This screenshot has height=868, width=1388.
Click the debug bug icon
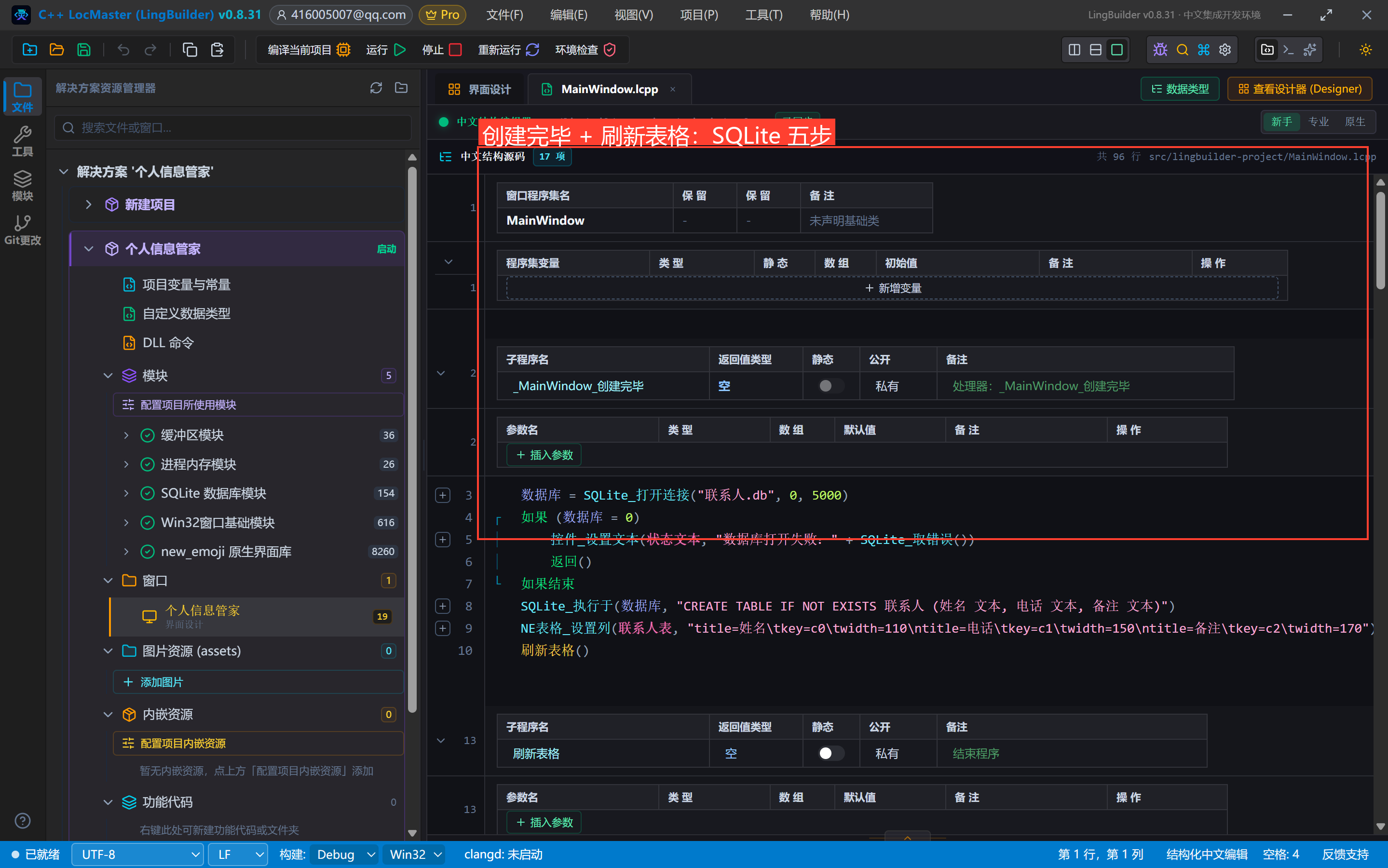(1160, 50)
